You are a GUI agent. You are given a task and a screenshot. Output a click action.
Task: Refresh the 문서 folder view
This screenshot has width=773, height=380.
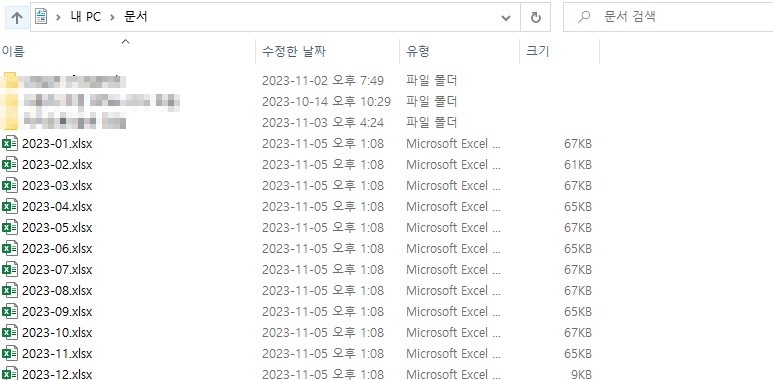(x=535, y=18)
